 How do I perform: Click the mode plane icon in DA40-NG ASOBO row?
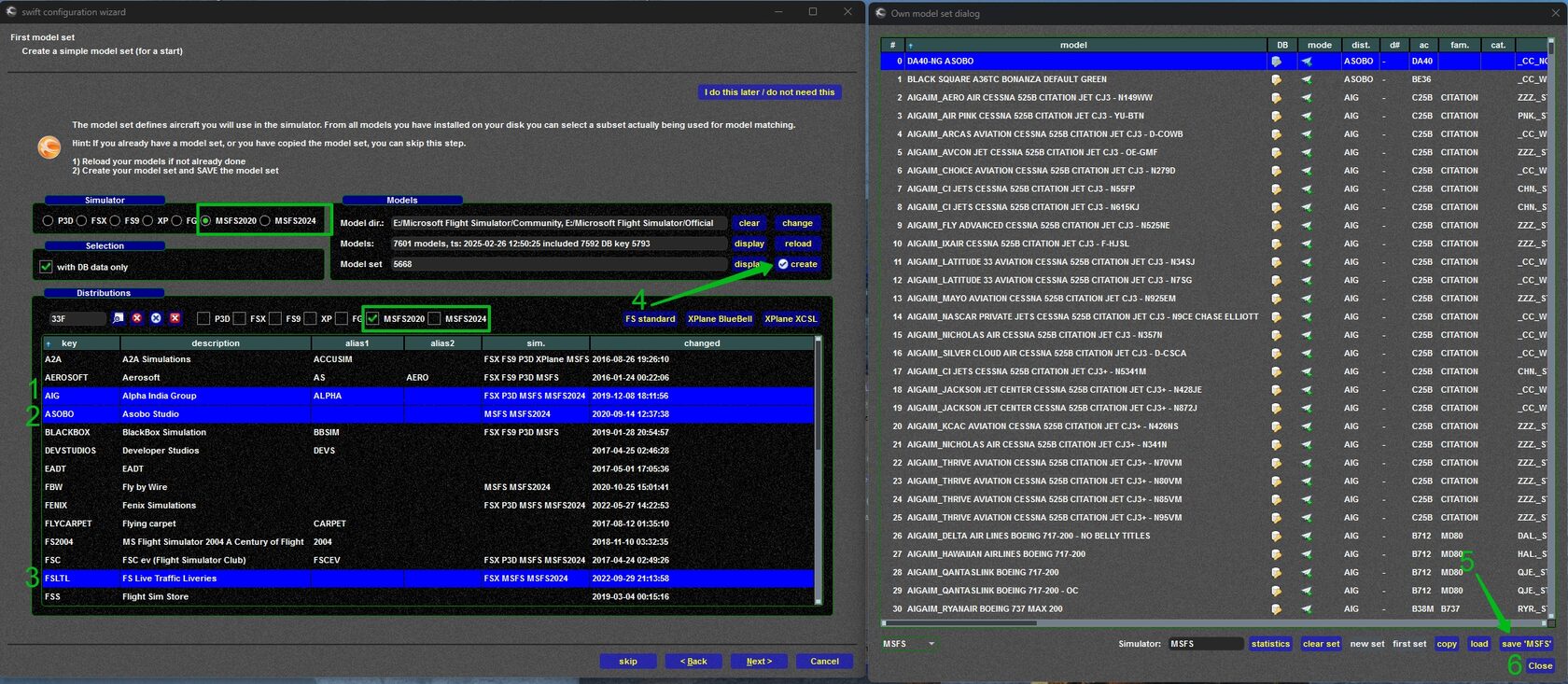[1307, 62]
